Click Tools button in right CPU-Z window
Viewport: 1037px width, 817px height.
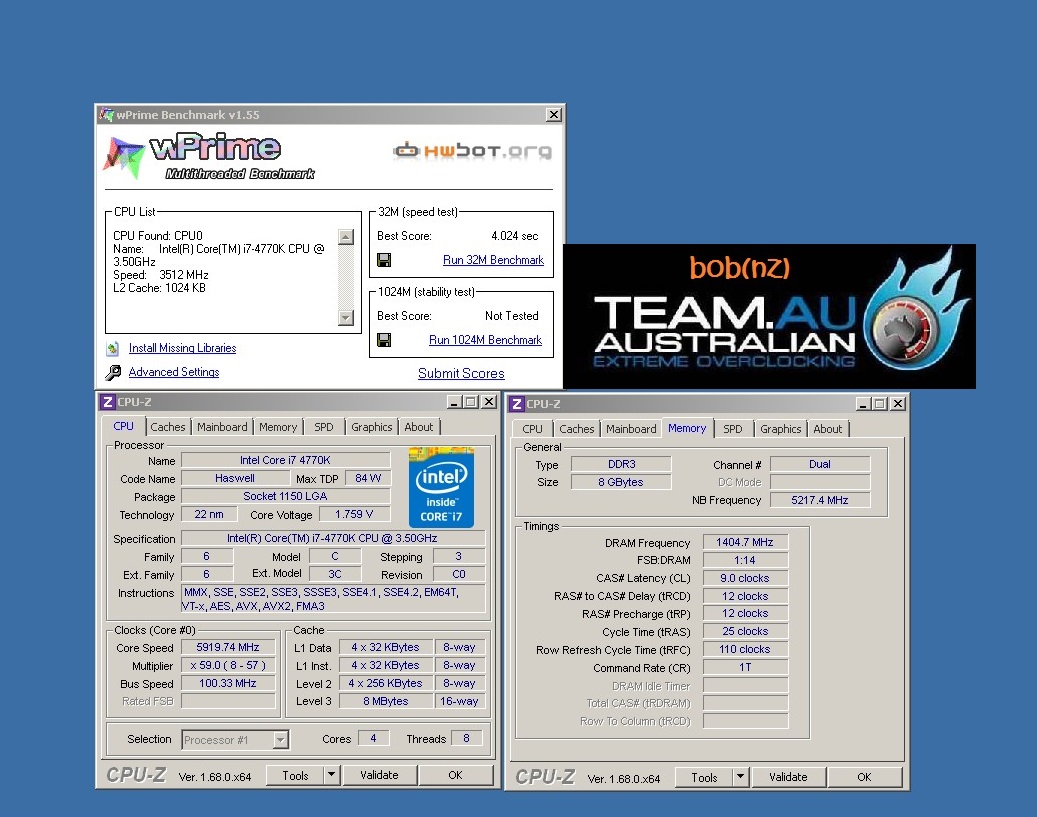(704, 777)
